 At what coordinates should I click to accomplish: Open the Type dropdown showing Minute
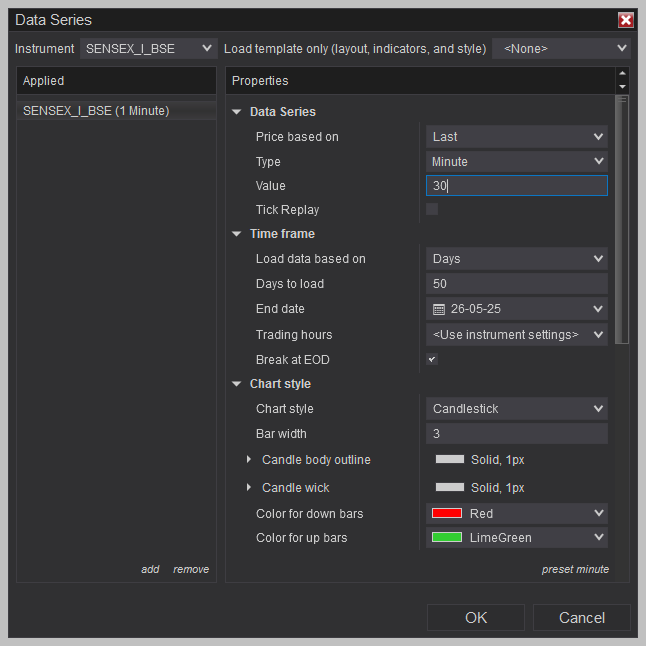tap(517, 161)
